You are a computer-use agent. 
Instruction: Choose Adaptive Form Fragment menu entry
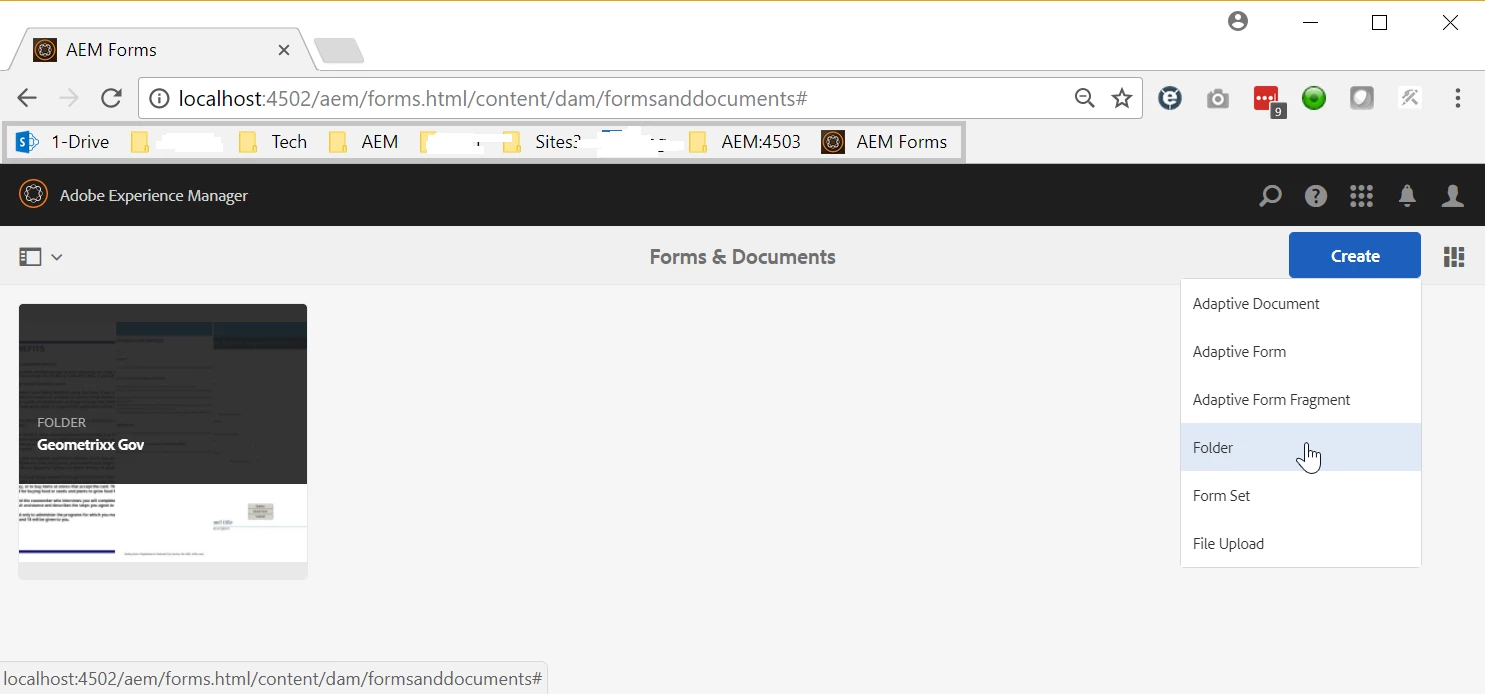pos(1301,400)
